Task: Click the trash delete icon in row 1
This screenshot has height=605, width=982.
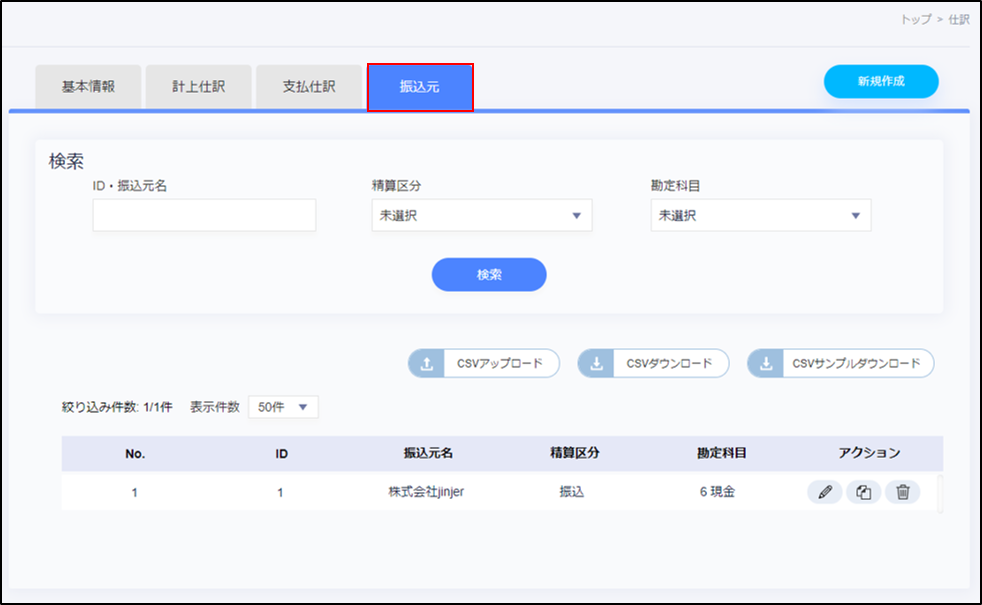Action: point(903,492)
